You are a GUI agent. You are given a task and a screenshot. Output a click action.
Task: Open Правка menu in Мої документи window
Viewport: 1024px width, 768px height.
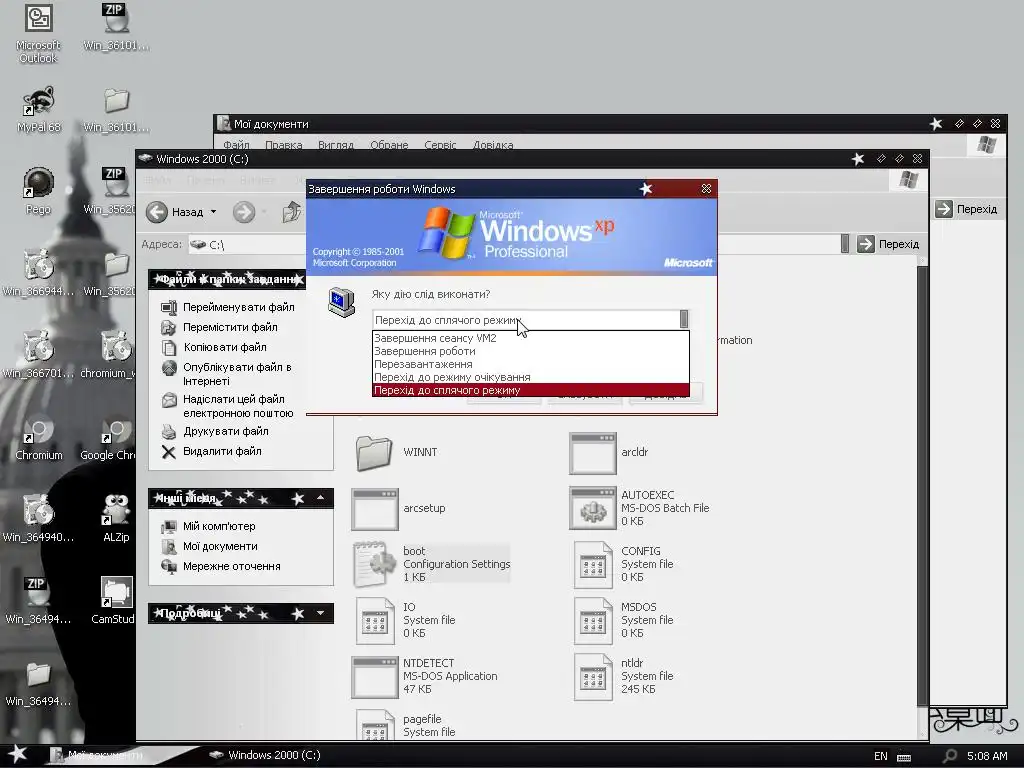click(x=283, y=144)
